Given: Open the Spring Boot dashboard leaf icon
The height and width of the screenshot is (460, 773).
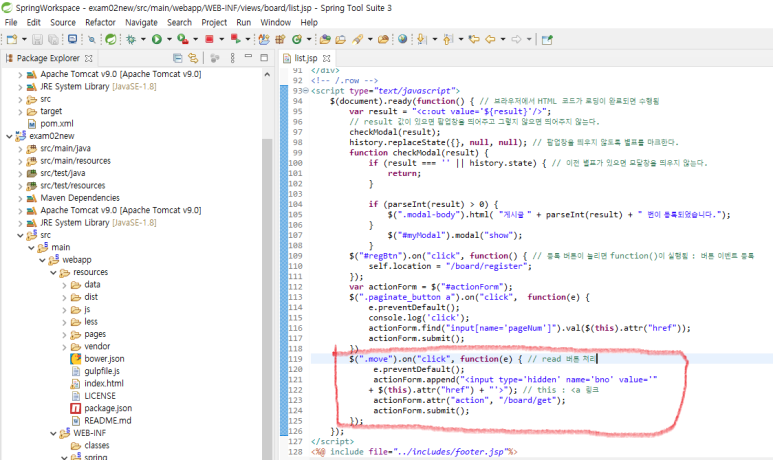Looking at the screenshot, I should (111, 39).
